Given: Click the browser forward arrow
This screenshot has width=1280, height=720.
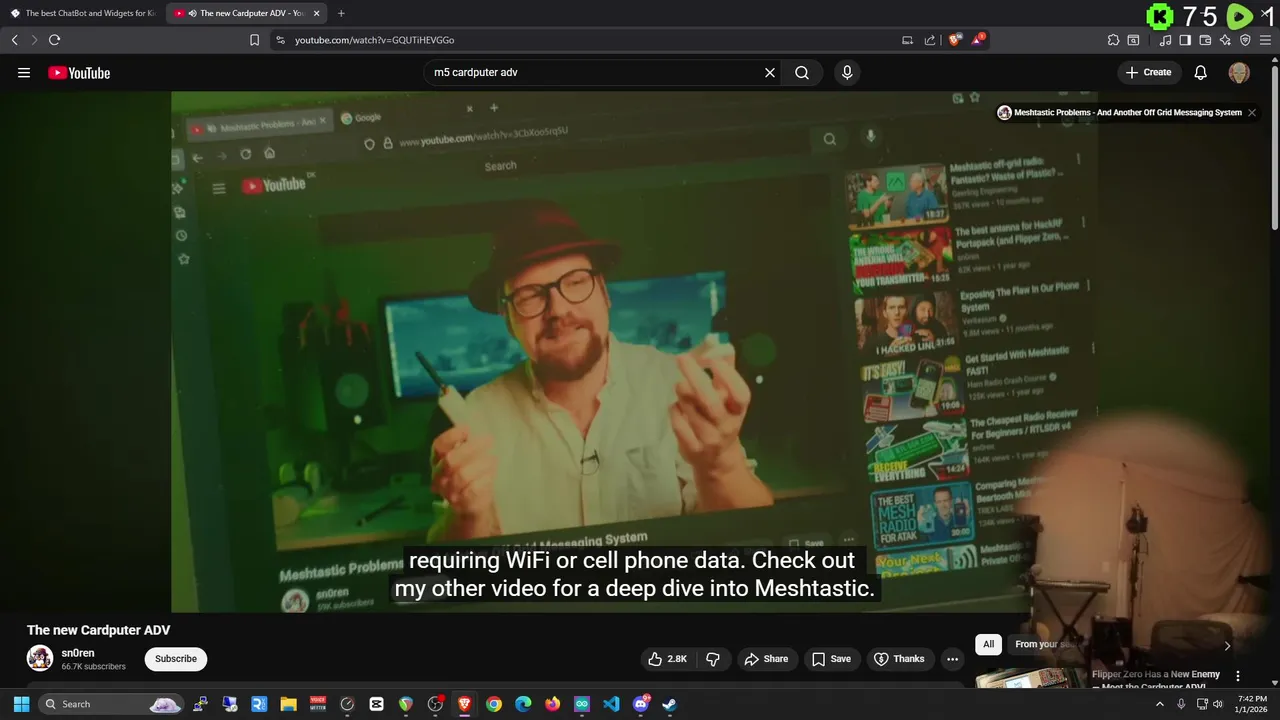Looking at the screenshot, I should tap(34, 40).
